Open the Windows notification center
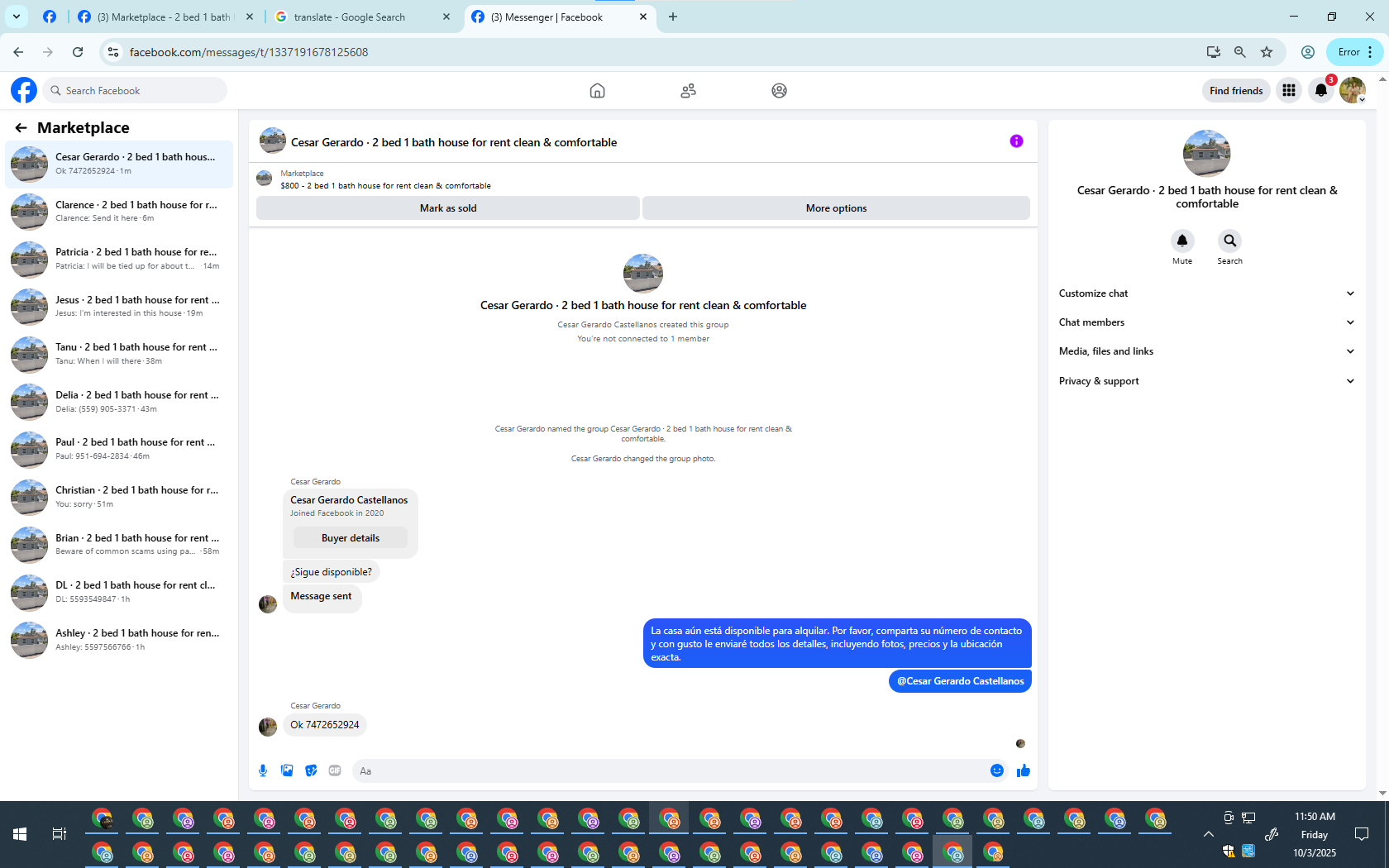Image resolution: width=1389 pixels, height=868 pixels. (1362, 834)
